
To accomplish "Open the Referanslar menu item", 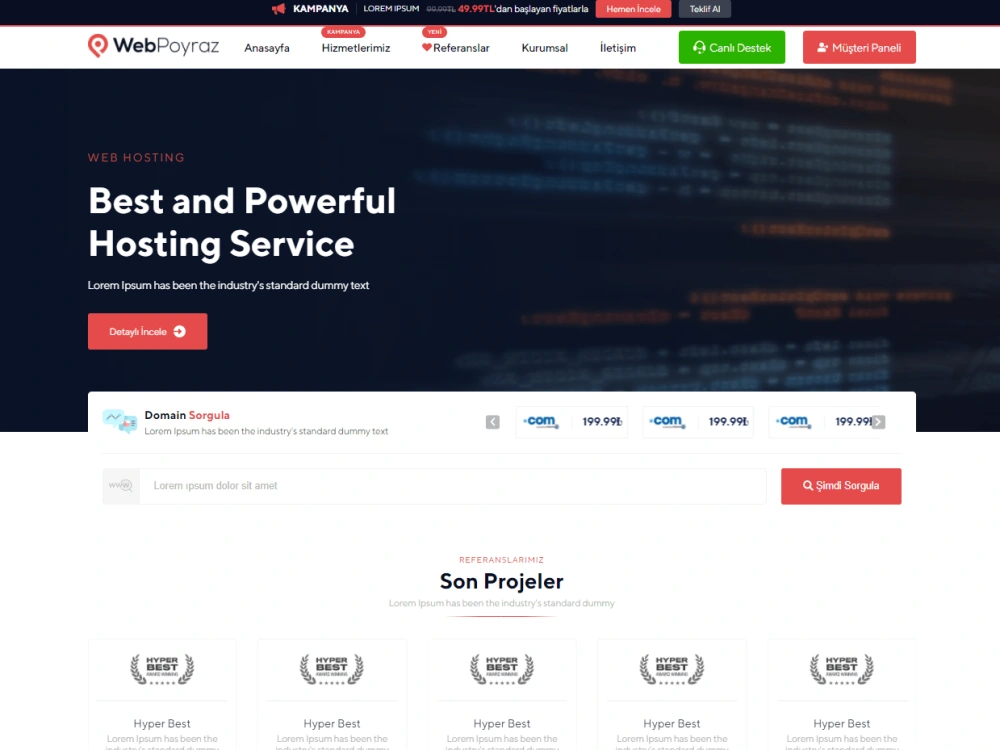I will tap(461, 48).
